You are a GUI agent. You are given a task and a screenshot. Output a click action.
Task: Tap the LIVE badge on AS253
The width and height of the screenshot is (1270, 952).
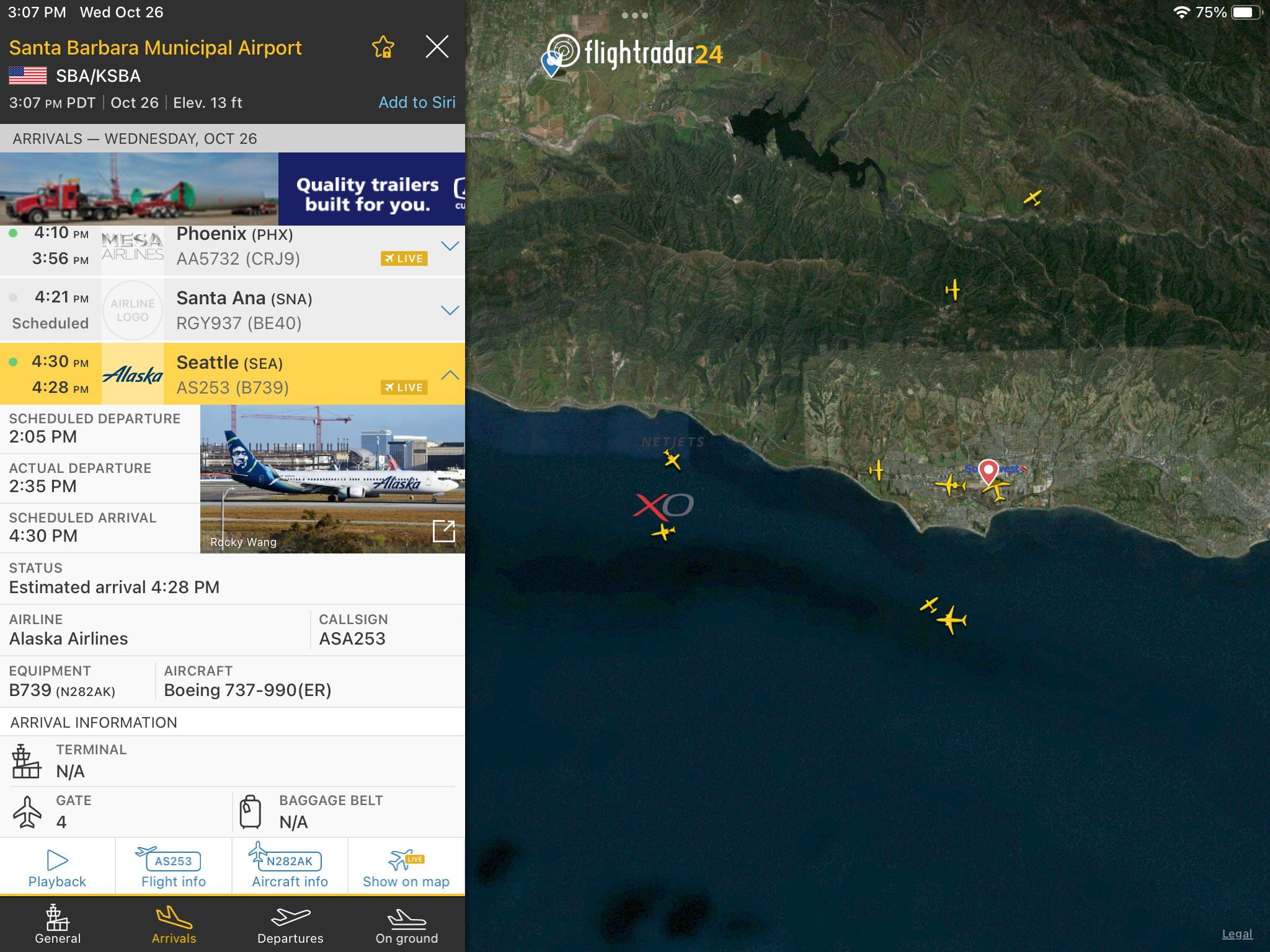(x=404, y=387)
